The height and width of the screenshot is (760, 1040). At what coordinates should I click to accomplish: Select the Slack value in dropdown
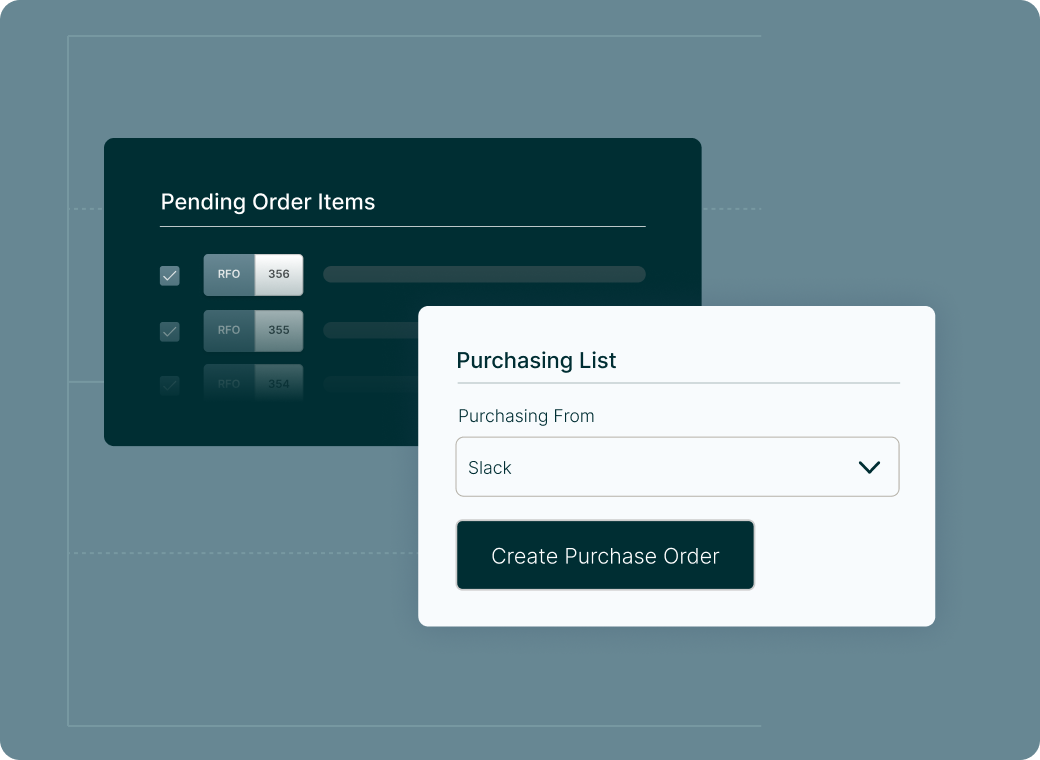click(489, 468)
